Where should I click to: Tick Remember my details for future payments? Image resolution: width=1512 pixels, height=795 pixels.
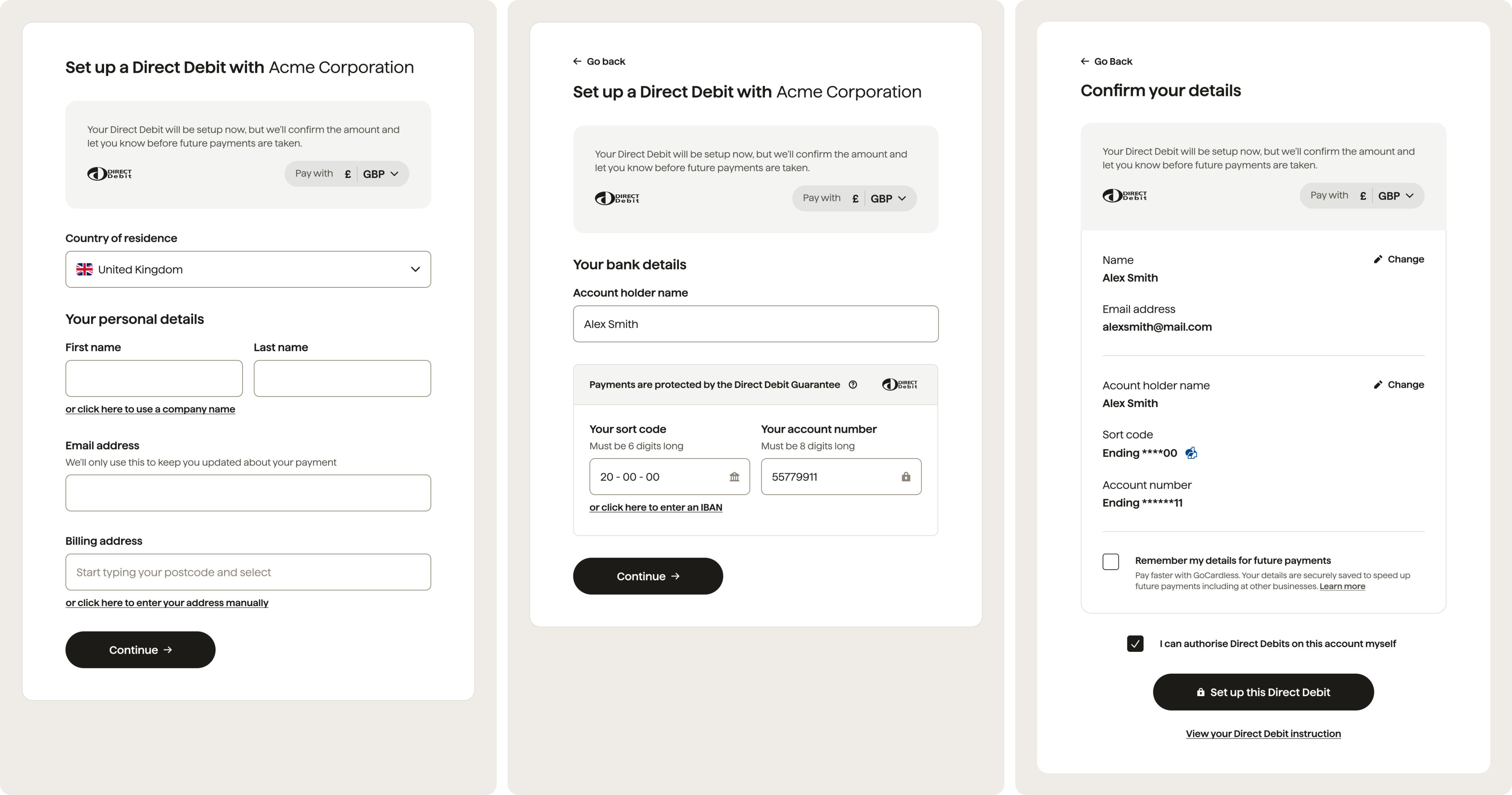1110,561
